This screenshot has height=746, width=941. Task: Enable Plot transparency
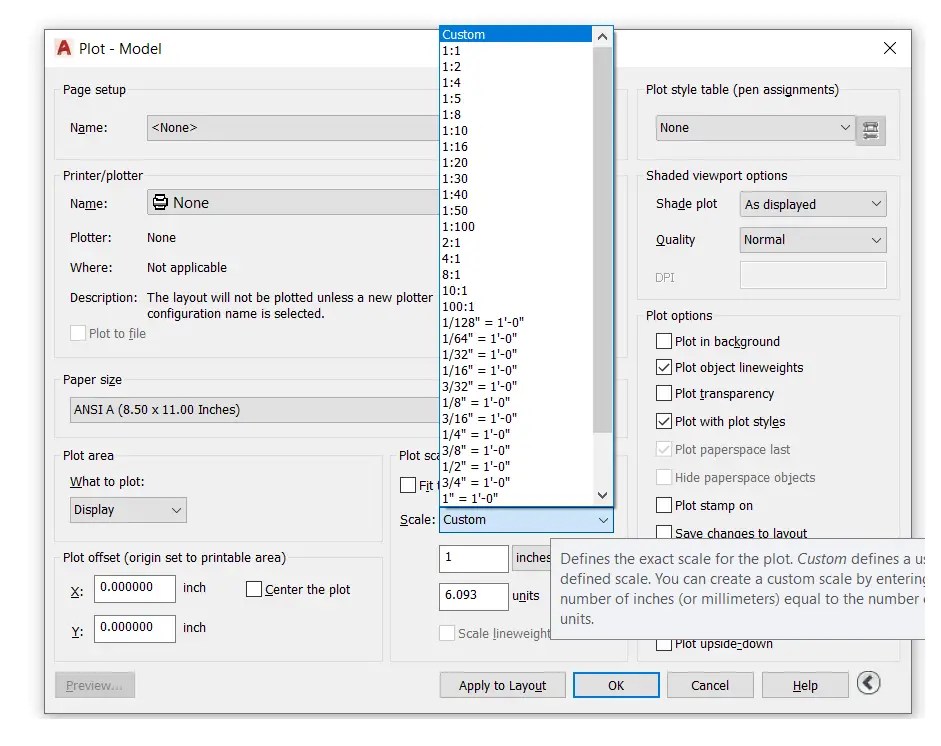(663, 393)
